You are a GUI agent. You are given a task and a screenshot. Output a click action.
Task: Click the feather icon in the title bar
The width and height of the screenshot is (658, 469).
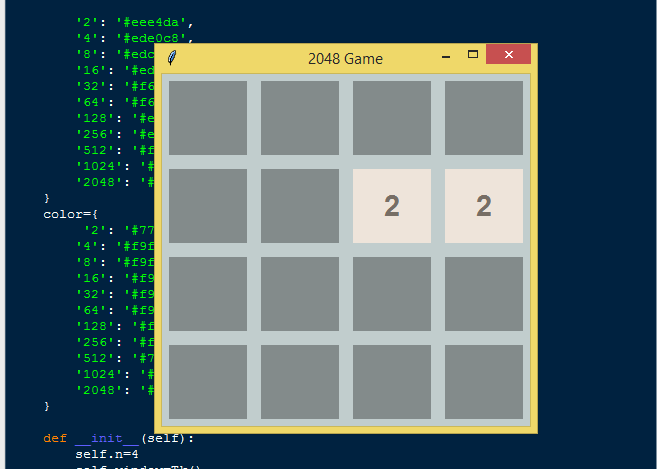pyautogui.click(x=172, y=58)
